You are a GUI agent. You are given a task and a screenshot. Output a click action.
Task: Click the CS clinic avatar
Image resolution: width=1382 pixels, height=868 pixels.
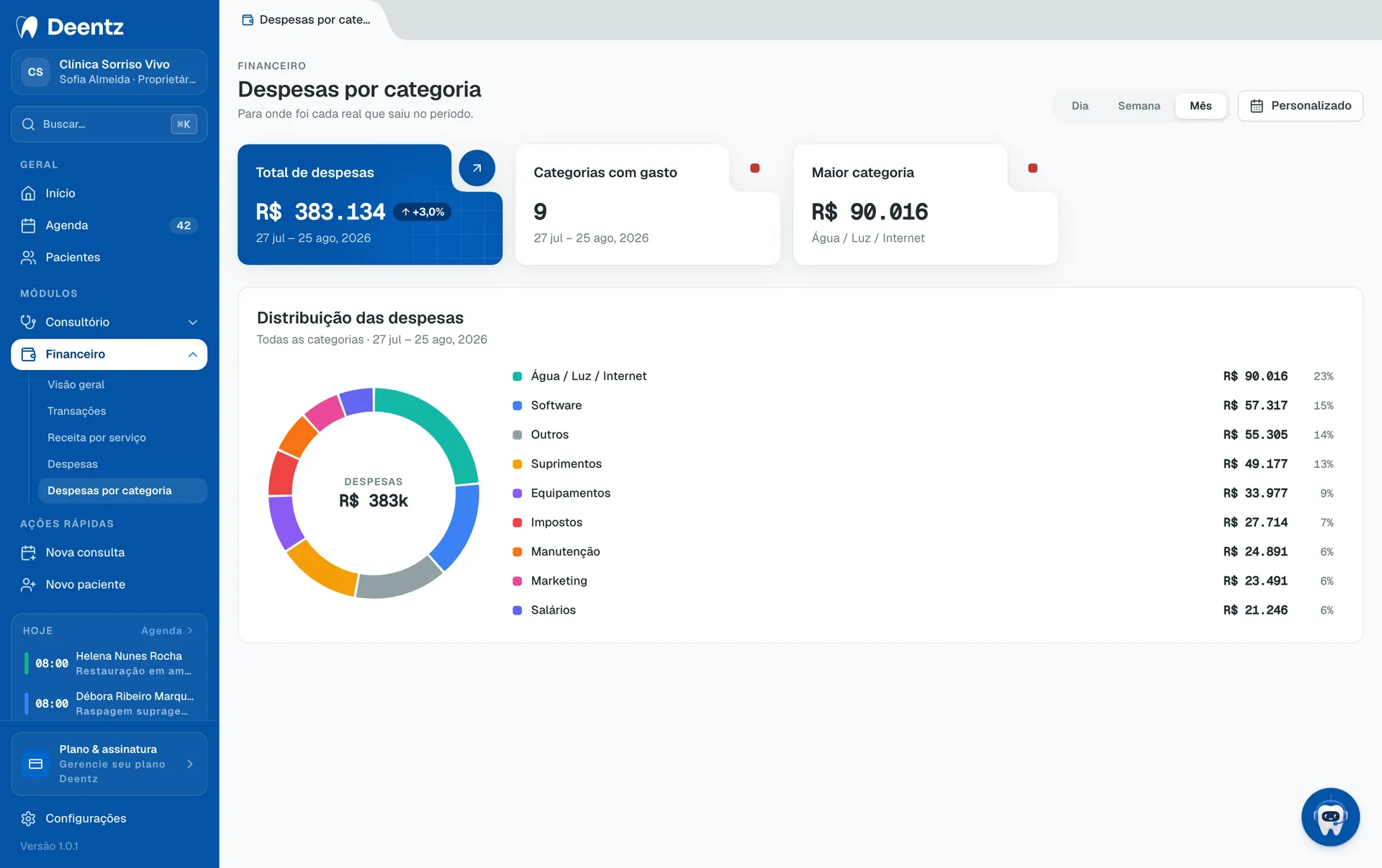tap(35, 72)
